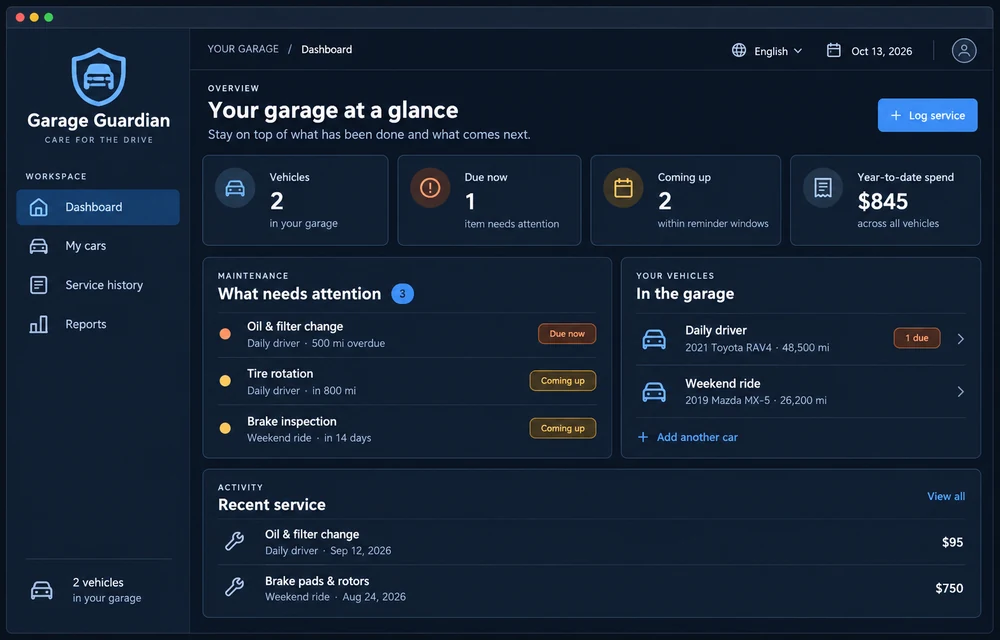Click the Dashboard home icon
This screenshot has height=640, width=1000.
tap(39, 207)
